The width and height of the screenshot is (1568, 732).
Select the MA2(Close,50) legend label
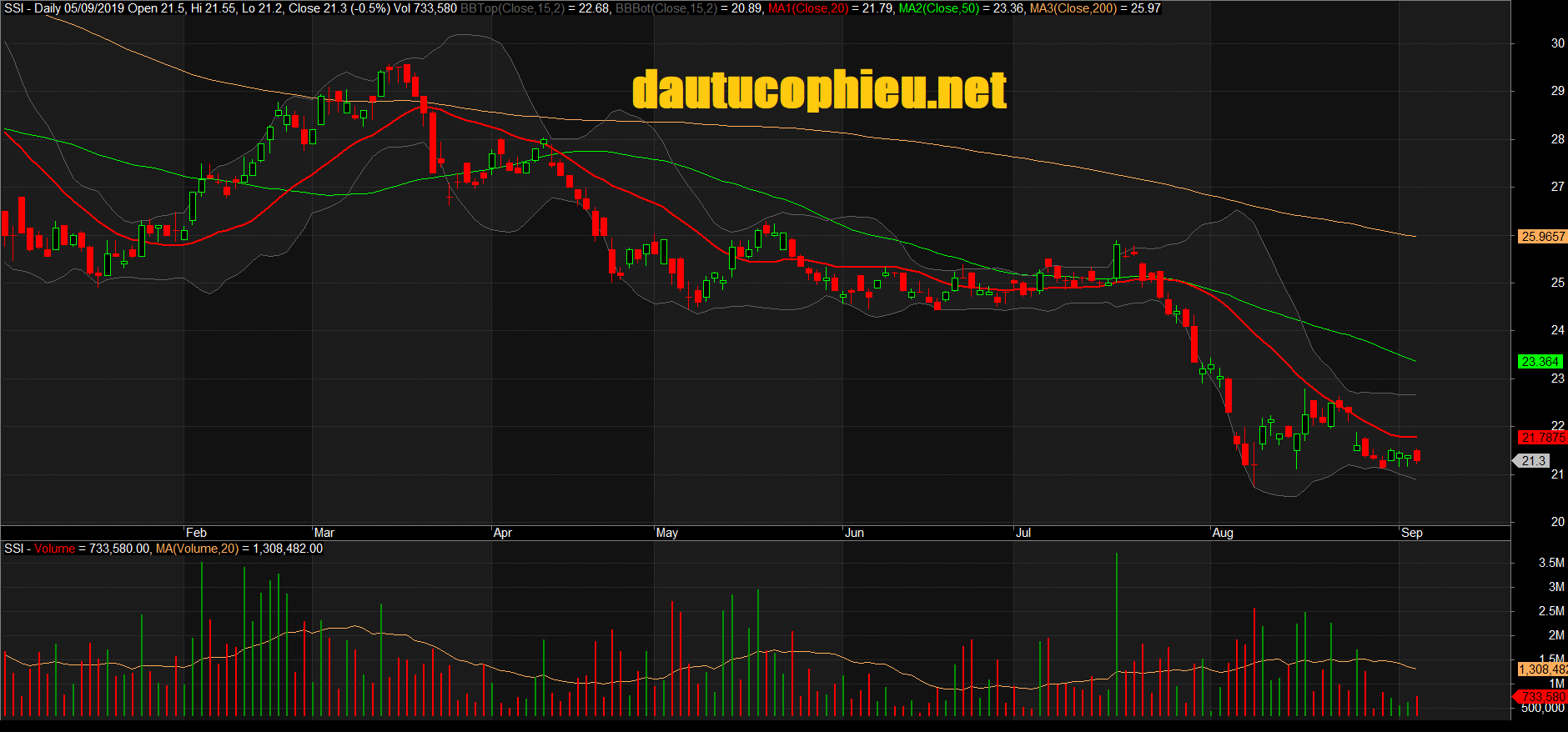pyautogui.click(x=938, y=8)
